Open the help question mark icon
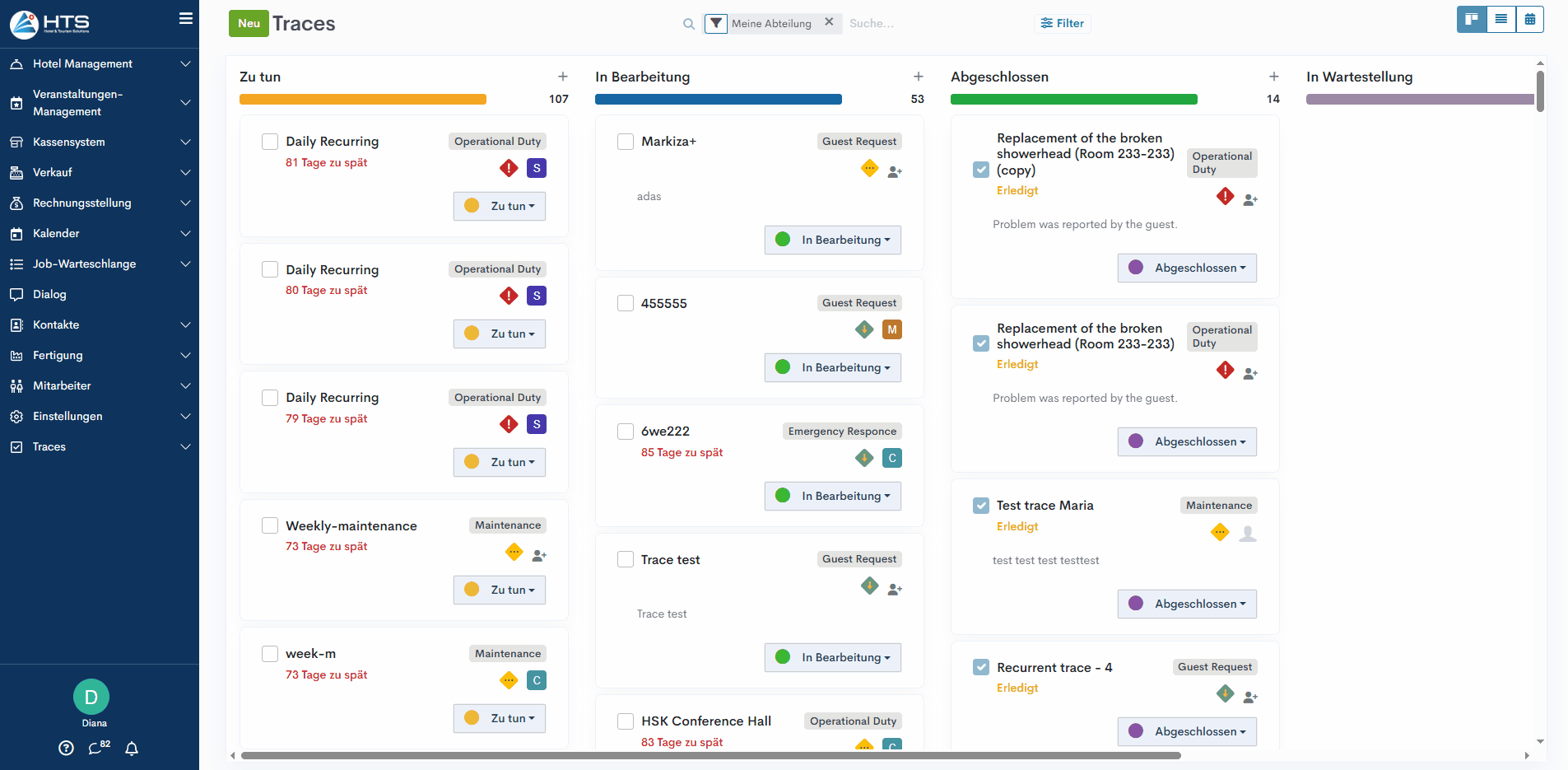The image size is (1568, 770). click(67, 748)
